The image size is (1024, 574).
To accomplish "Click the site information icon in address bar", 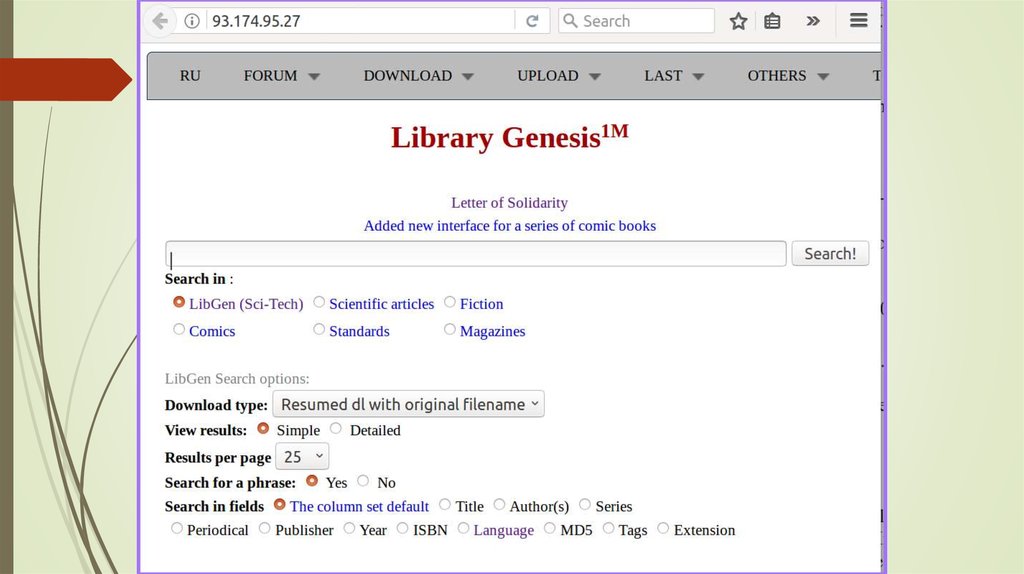I will click(x=192, y=21).
